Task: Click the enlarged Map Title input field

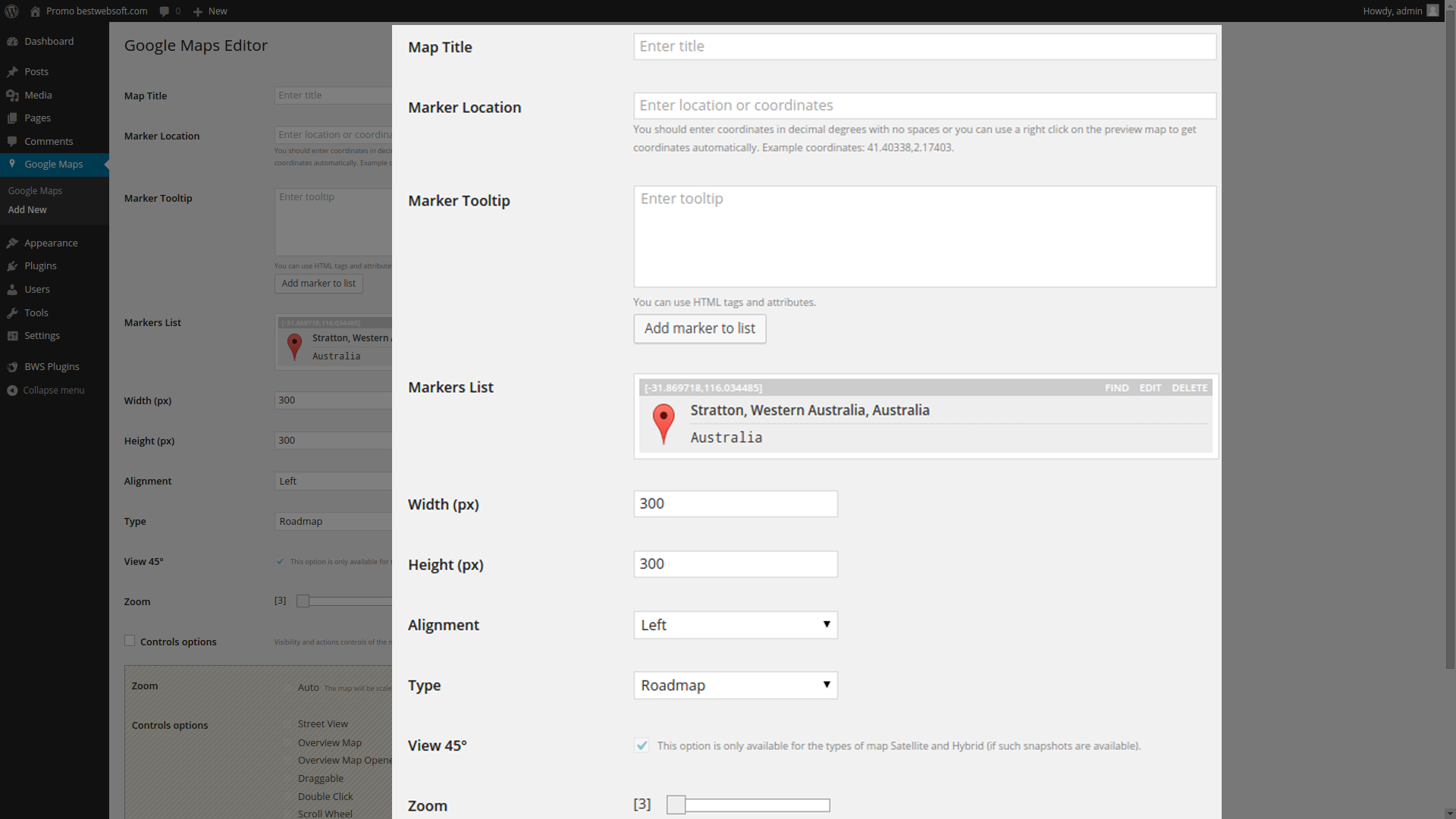Action: 924,46
